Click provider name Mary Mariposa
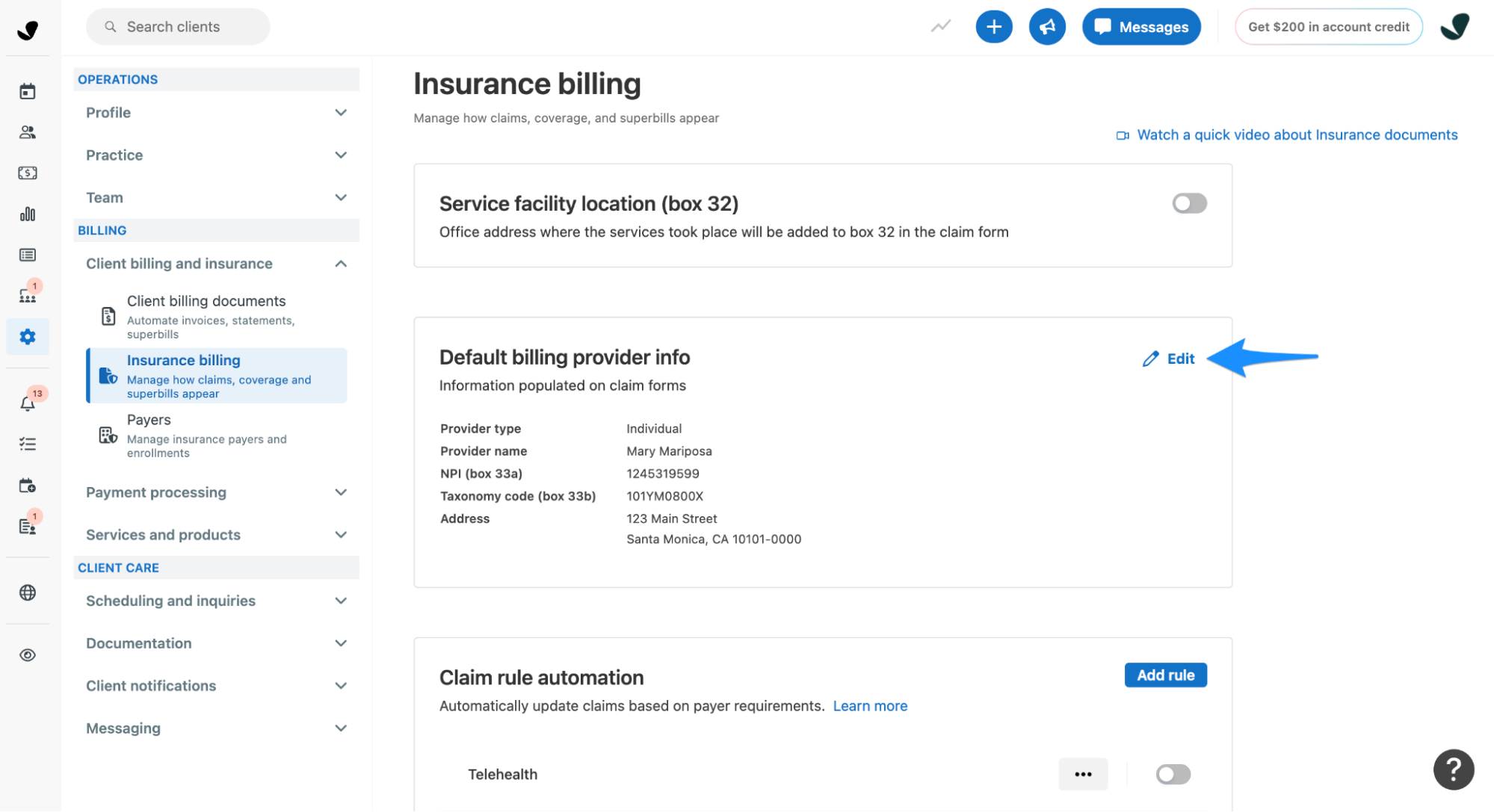 669,451
